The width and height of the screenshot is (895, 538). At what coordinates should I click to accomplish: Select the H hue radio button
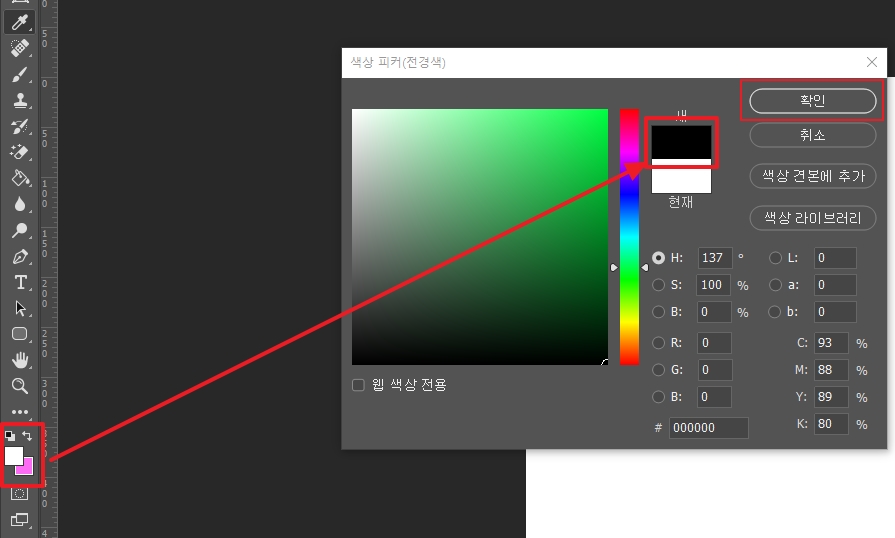point(658,258)
